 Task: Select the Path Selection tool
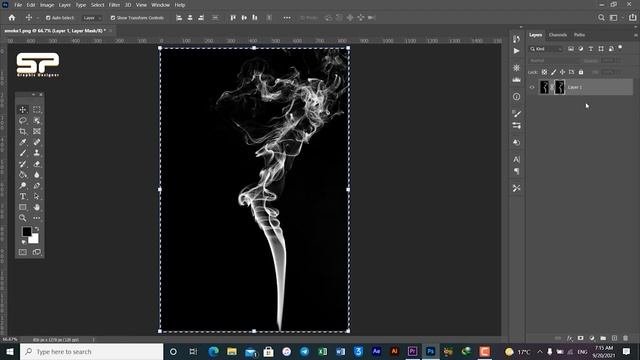[x=37, y=196]
